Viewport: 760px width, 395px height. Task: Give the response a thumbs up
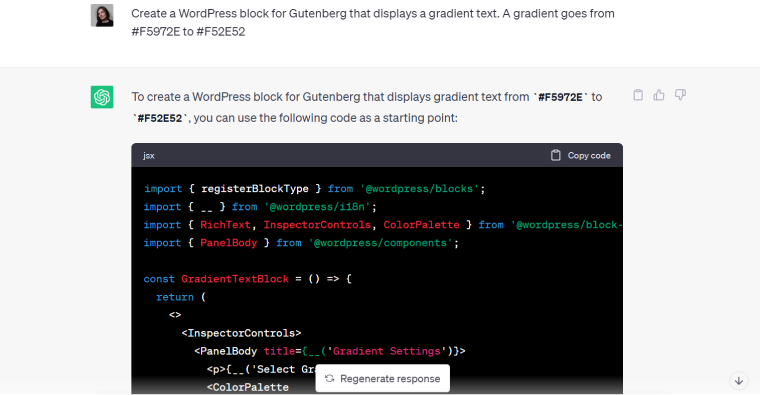pyautogui.click(x=659, y=95)
